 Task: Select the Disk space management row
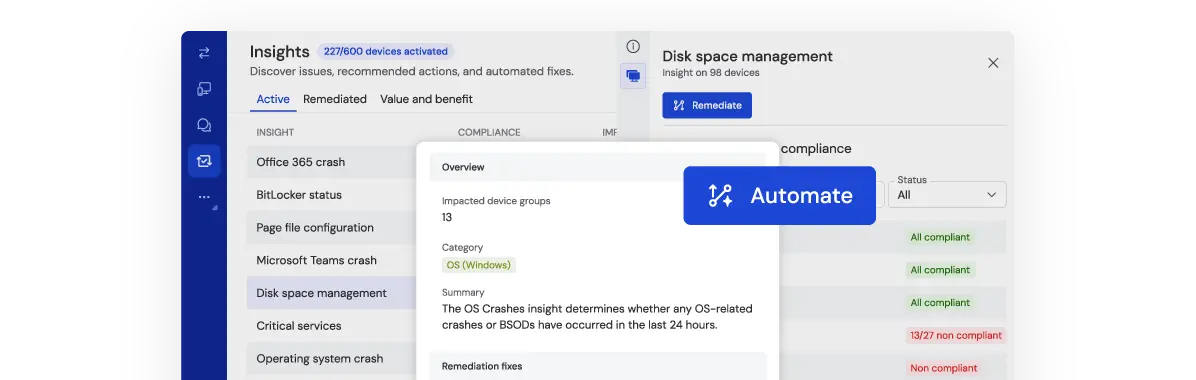pos(332,293)
